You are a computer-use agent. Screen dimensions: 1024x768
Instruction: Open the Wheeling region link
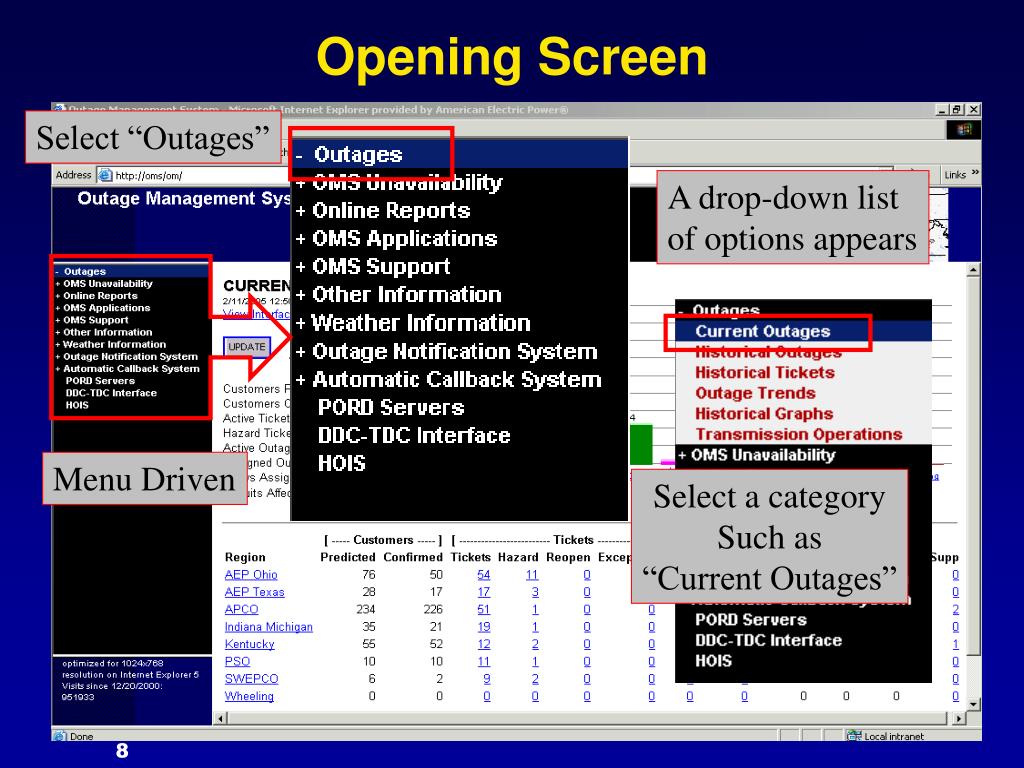(x=249, y=696)
